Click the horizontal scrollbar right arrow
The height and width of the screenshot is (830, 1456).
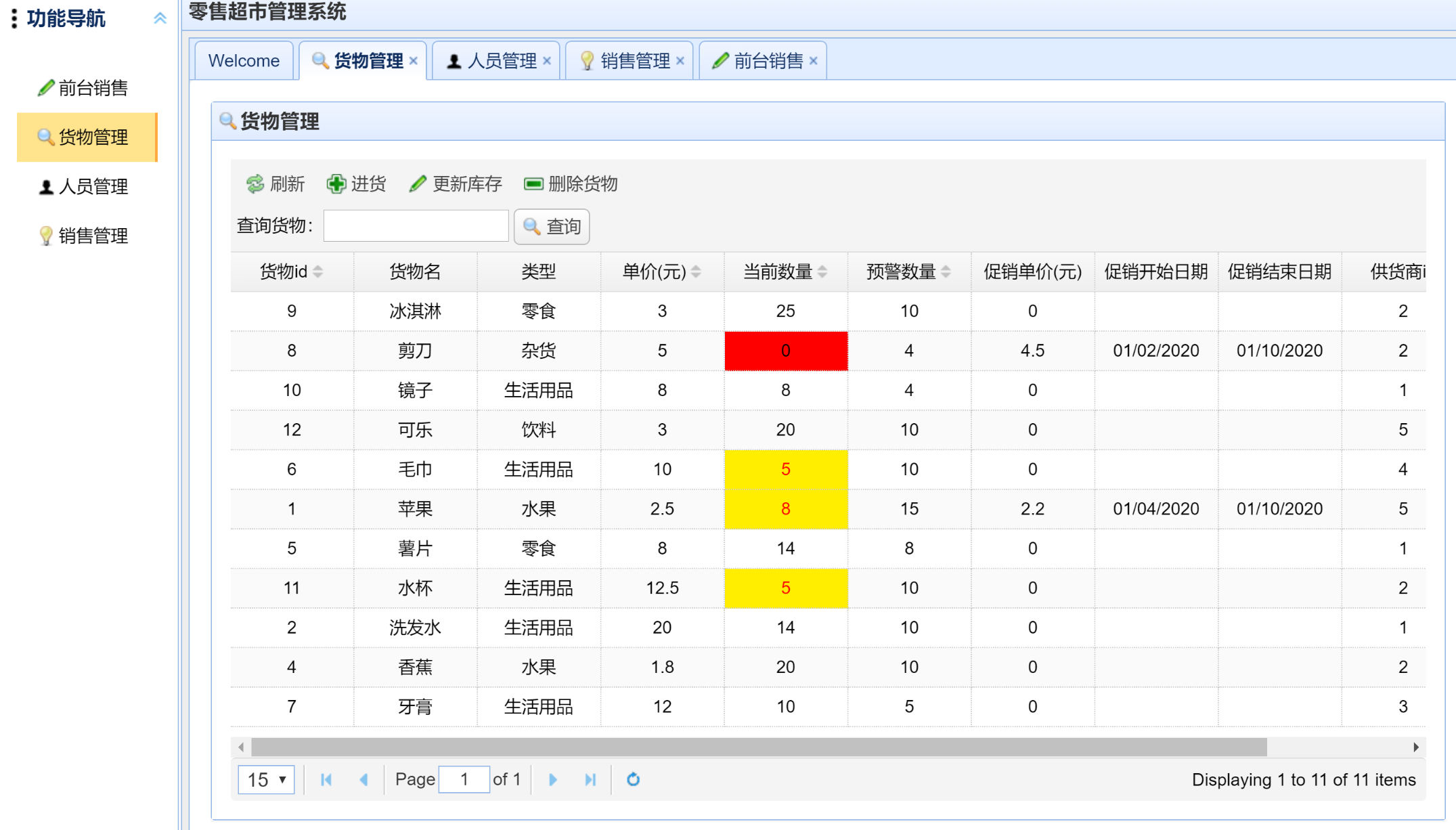(1415, 747)
